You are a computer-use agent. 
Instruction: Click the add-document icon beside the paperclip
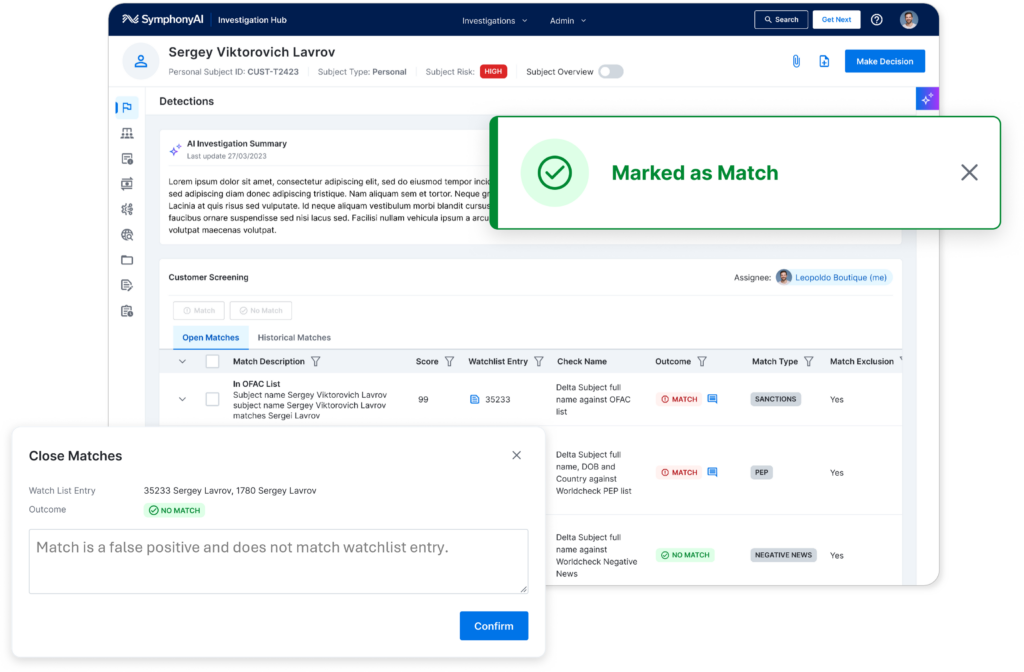pyautogui.click(x=823, y=61)
